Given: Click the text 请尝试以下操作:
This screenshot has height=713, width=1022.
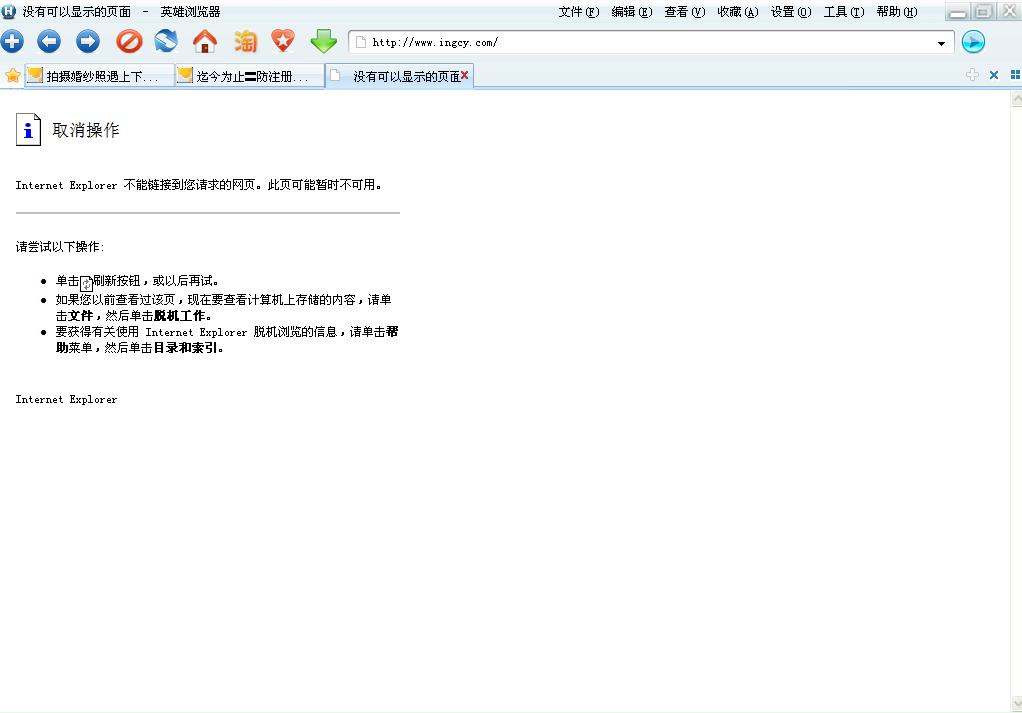Looking at the screenshot, I should (x=59, y=246).
